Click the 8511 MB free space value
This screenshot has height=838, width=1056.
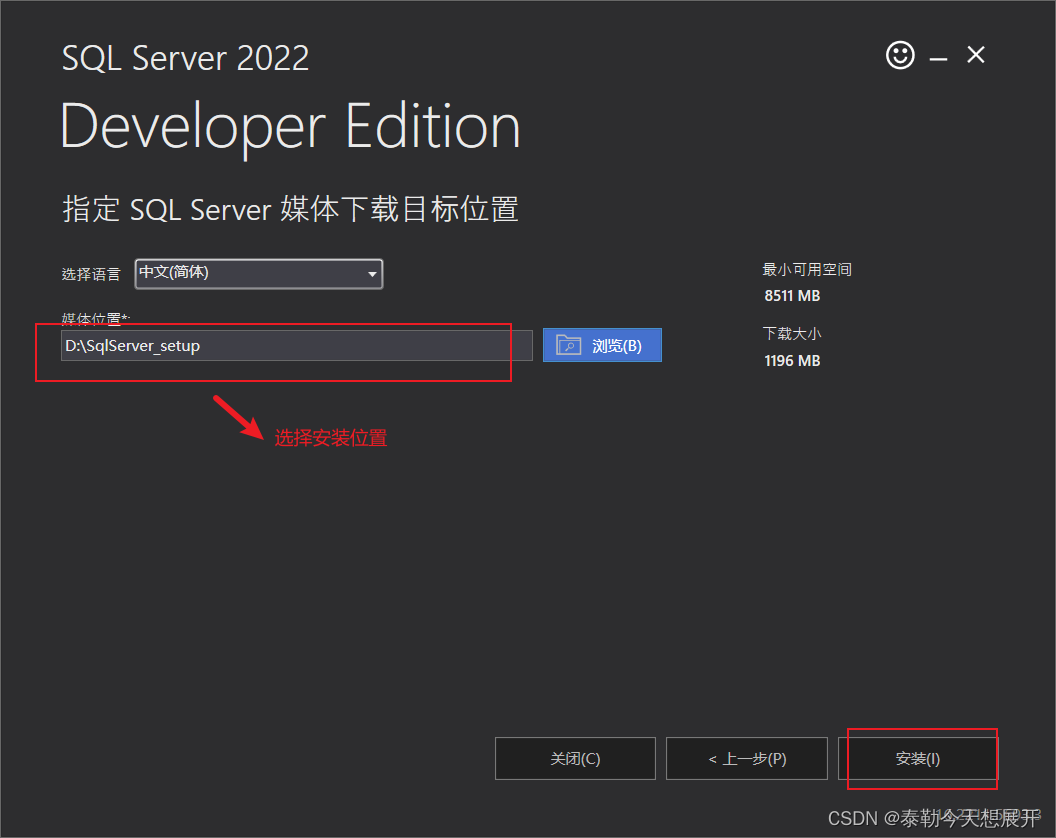(x=792, y=296)
